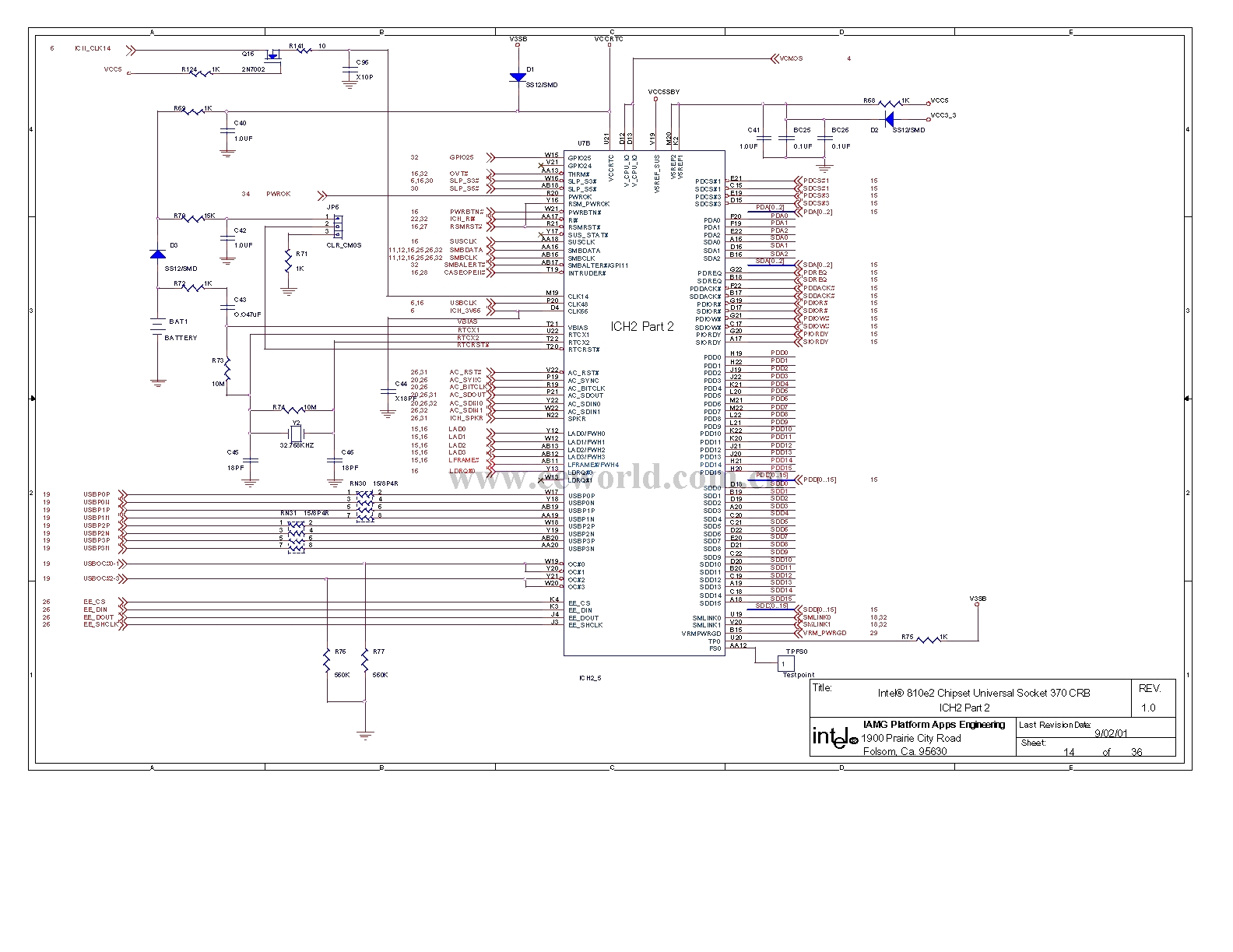This screenshot has height=952, width=1233.
Task: Select the Q16 2N7002 transistor
Action: point(272,56)
